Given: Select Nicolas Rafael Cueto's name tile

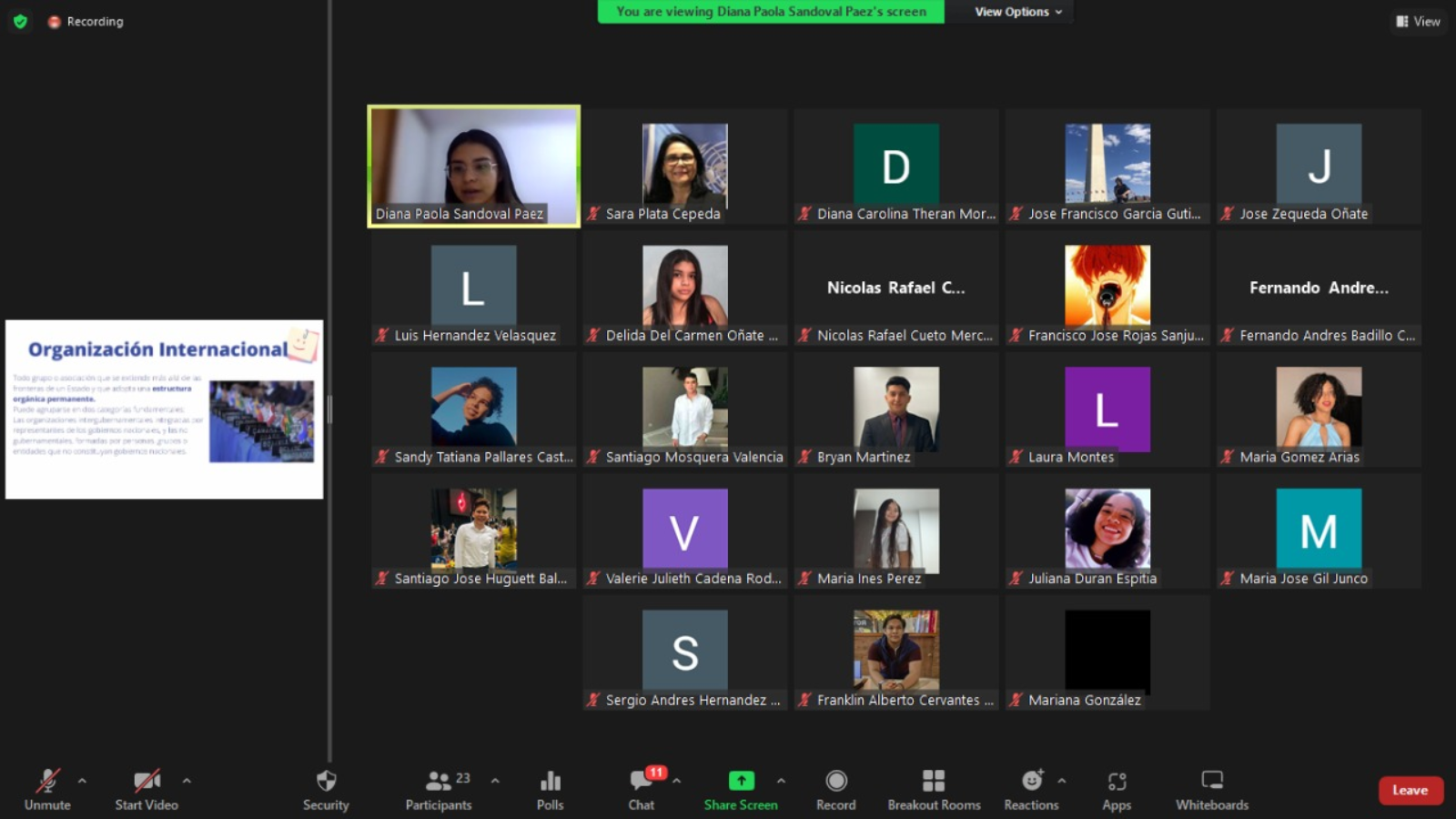Looking at the screenshot, I should [x=896, y=288].
